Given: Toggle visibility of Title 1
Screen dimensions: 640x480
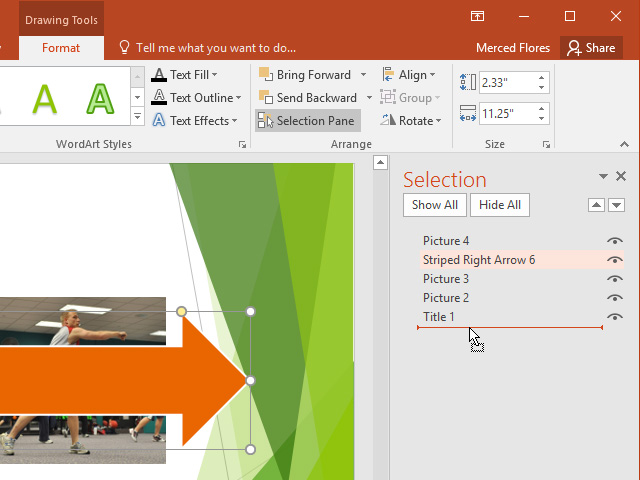Looking at the screenshot, I should tap(615, 317).
